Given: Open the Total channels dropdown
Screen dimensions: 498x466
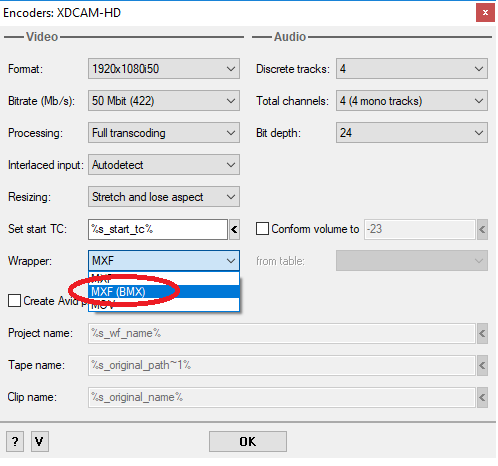Looking at the screenshot, I should (x=412, y=101).
